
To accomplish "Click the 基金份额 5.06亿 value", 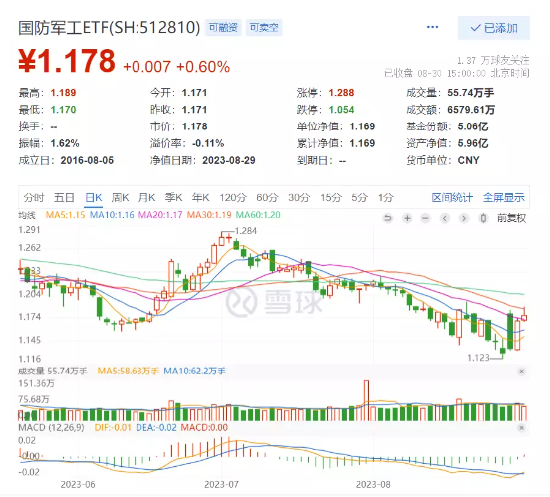I will pyautogui.click(x=473, y=126).
